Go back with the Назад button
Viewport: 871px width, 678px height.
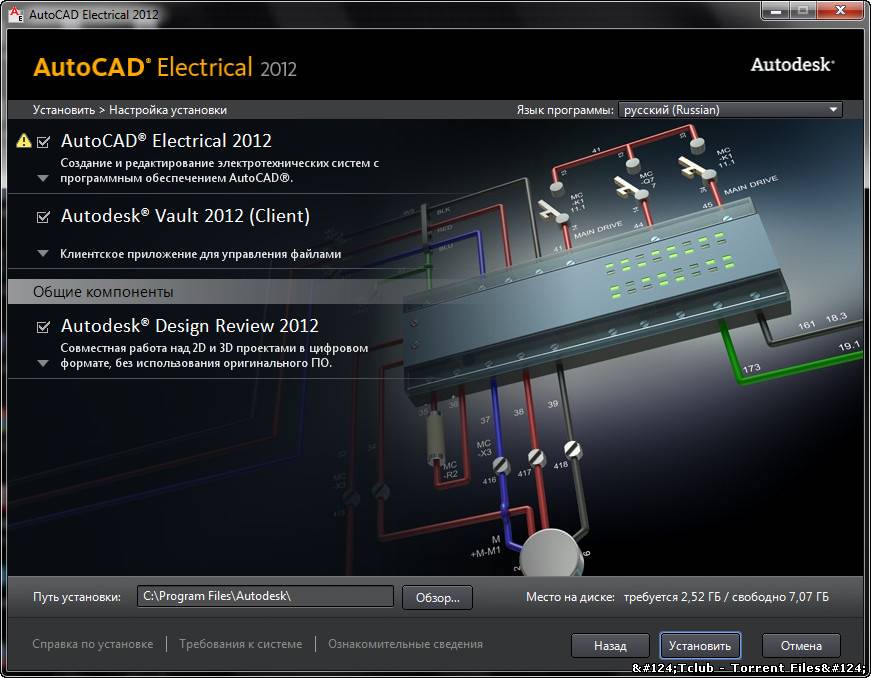pos(609,645)
